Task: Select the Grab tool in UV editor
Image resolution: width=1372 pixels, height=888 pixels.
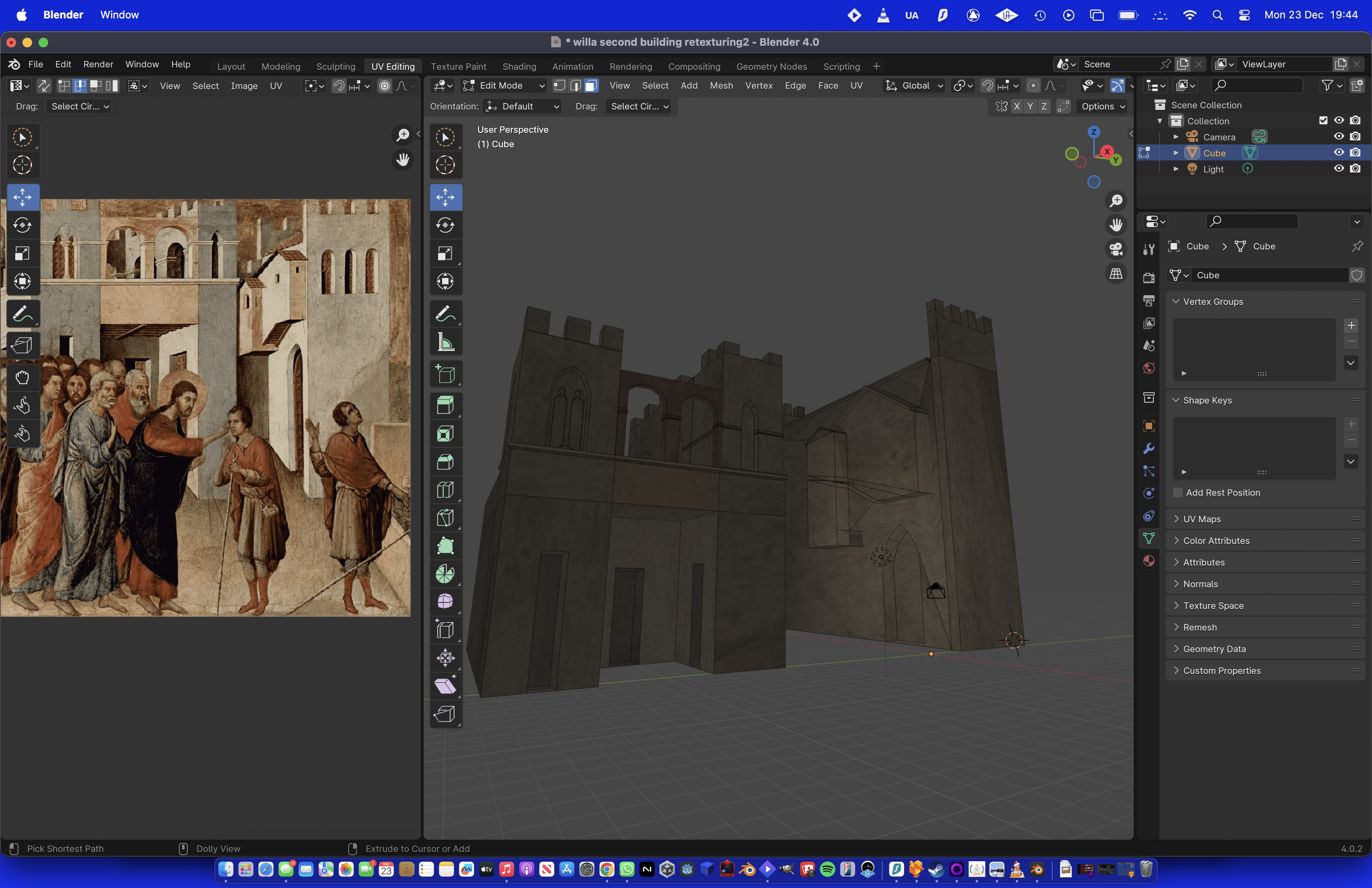Action: pyautogui.click(x=22, y=378)
